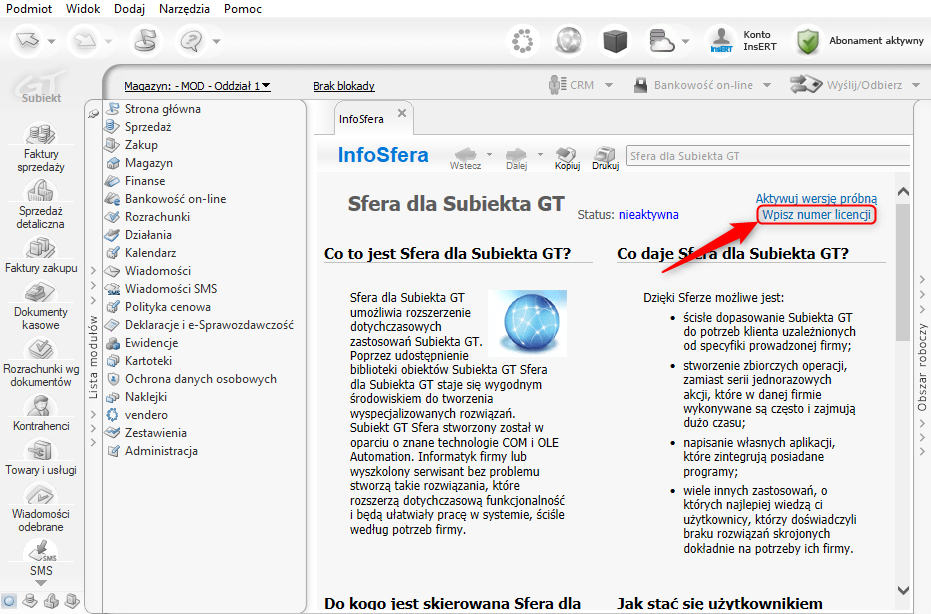931x614 pixels.
Task: Expand the cloud server dropdown arrow
Action: (686, 42)
